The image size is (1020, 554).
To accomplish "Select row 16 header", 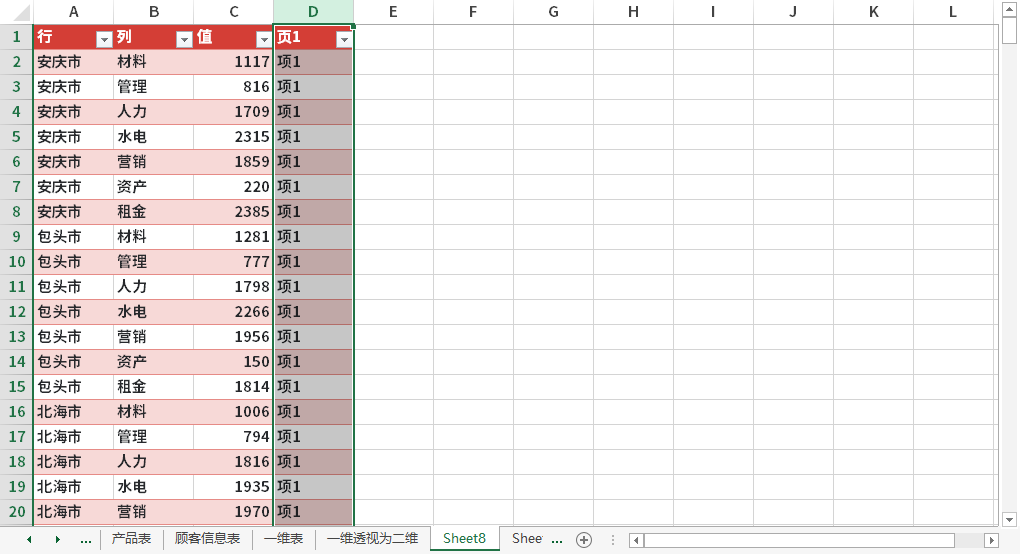I will [x=16, y=412].
